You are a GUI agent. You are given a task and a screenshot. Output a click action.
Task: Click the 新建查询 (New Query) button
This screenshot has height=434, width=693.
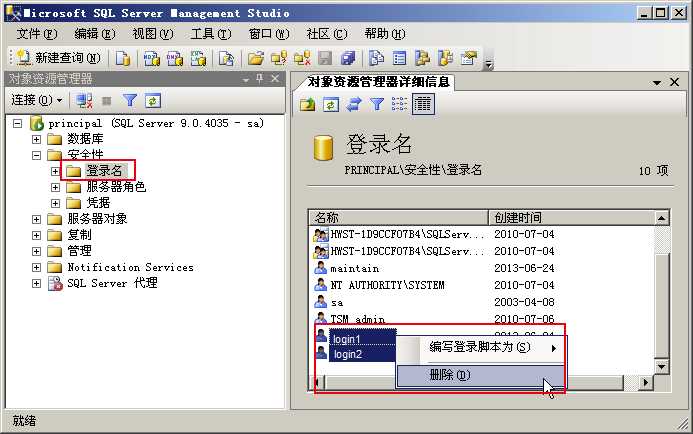(59, 58)
